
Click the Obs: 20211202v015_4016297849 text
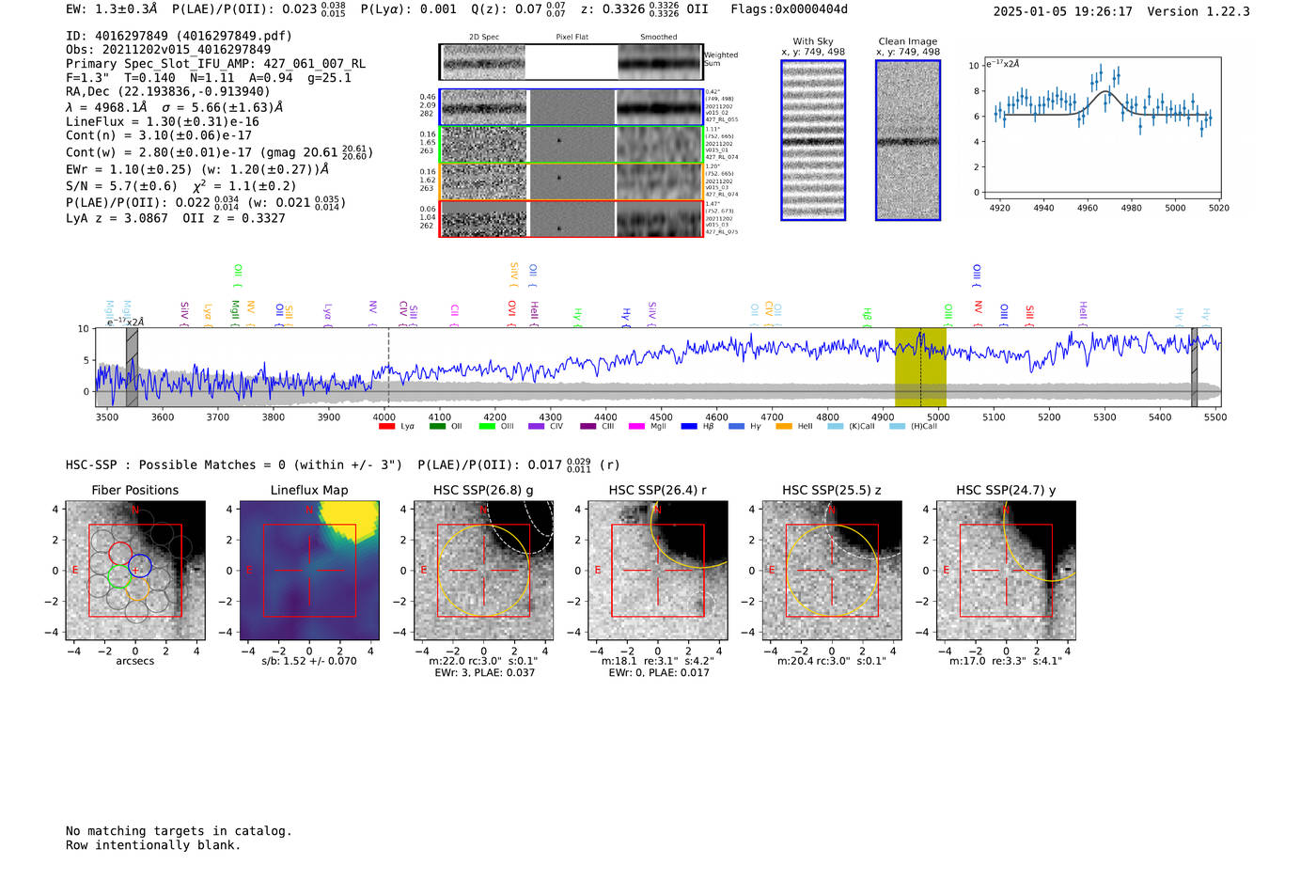pos(168,50)
